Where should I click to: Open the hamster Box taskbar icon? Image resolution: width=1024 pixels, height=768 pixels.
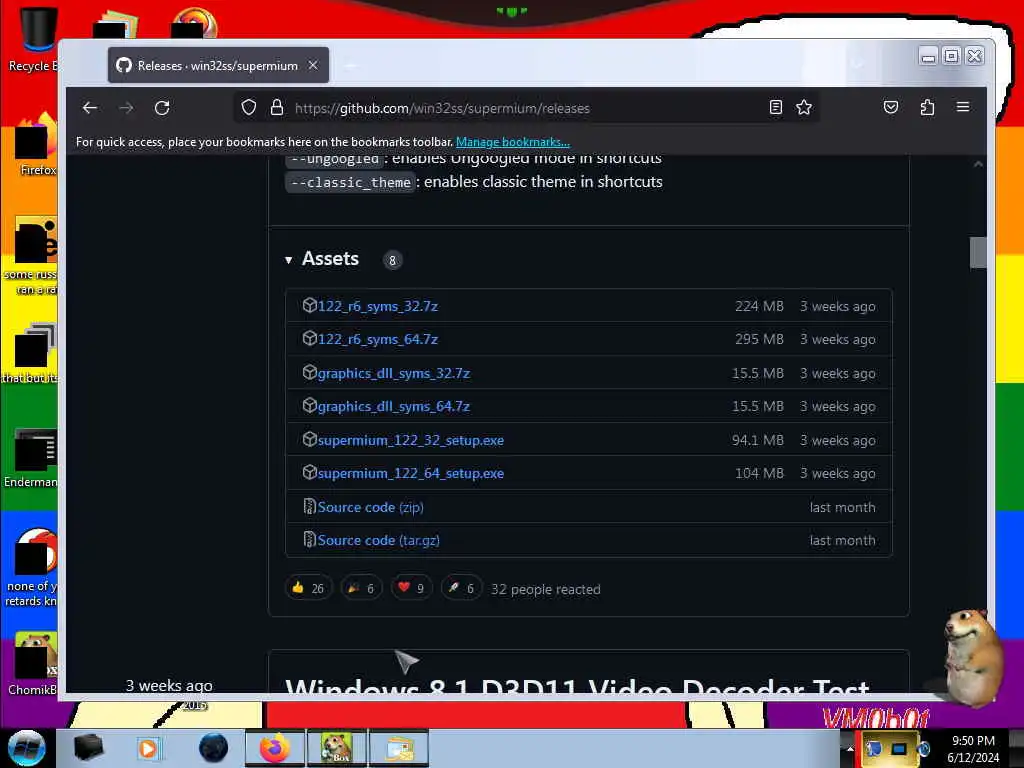click(336, 748)
